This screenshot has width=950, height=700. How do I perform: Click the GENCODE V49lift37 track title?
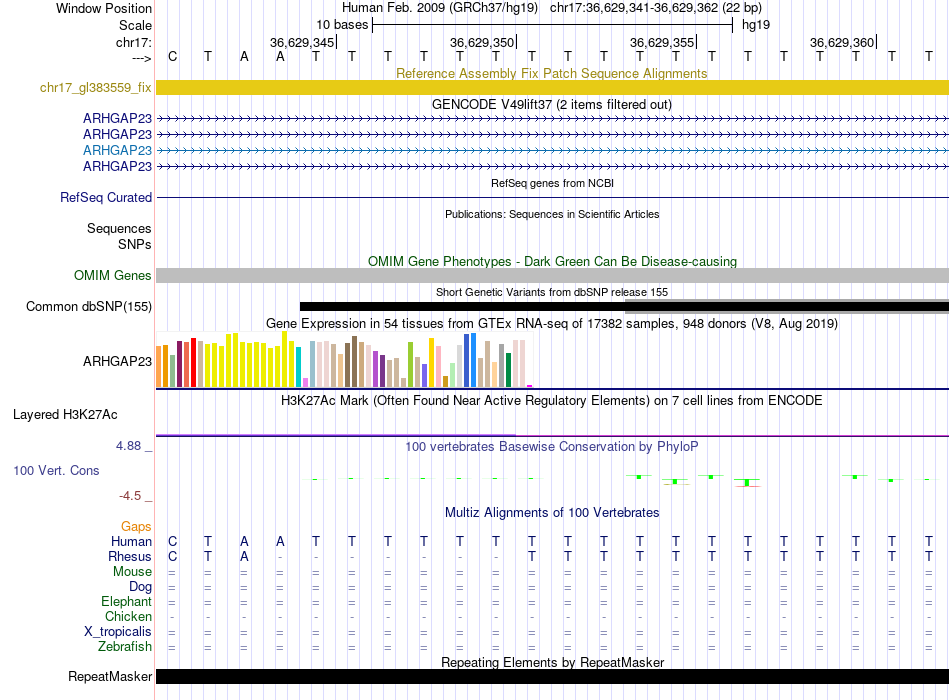[551, 104]
